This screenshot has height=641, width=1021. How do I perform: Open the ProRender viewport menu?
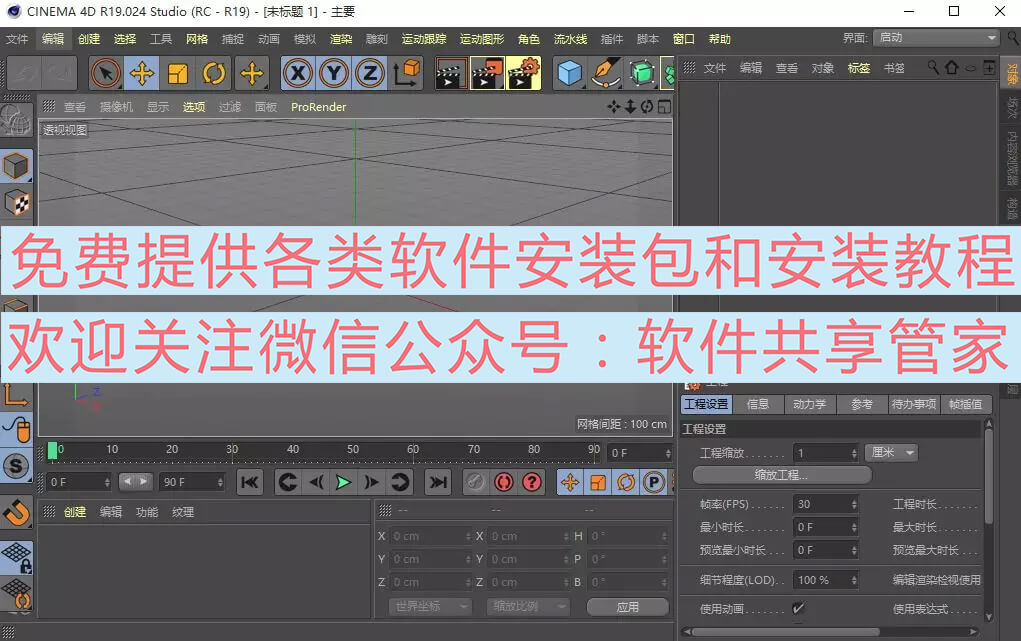click(318, 107)
